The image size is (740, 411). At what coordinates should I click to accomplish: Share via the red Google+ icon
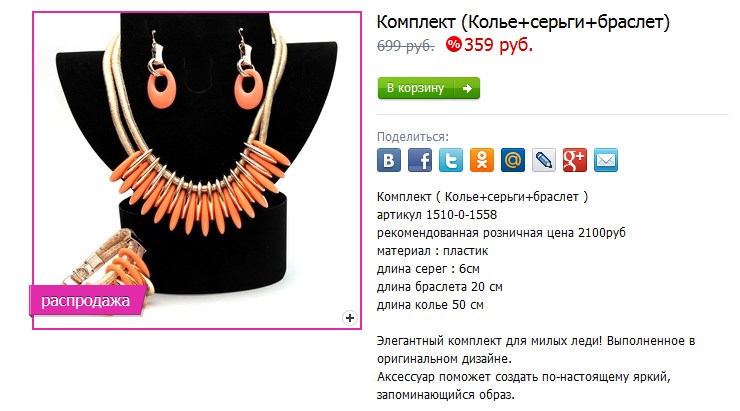(x=575, y=160)
